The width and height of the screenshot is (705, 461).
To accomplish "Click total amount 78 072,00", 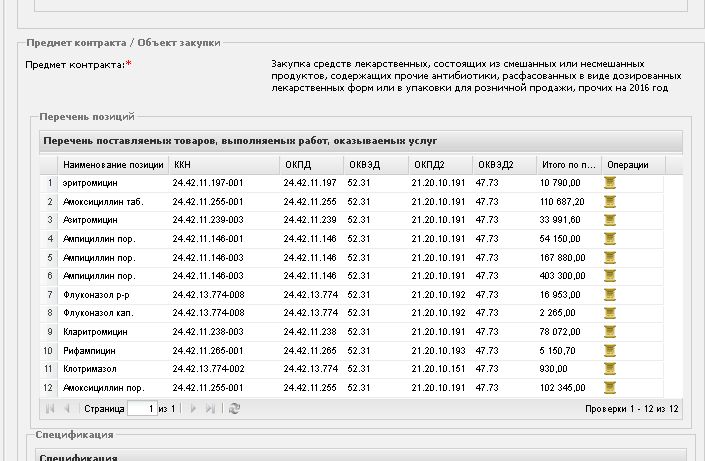I will tap(560, 332).
